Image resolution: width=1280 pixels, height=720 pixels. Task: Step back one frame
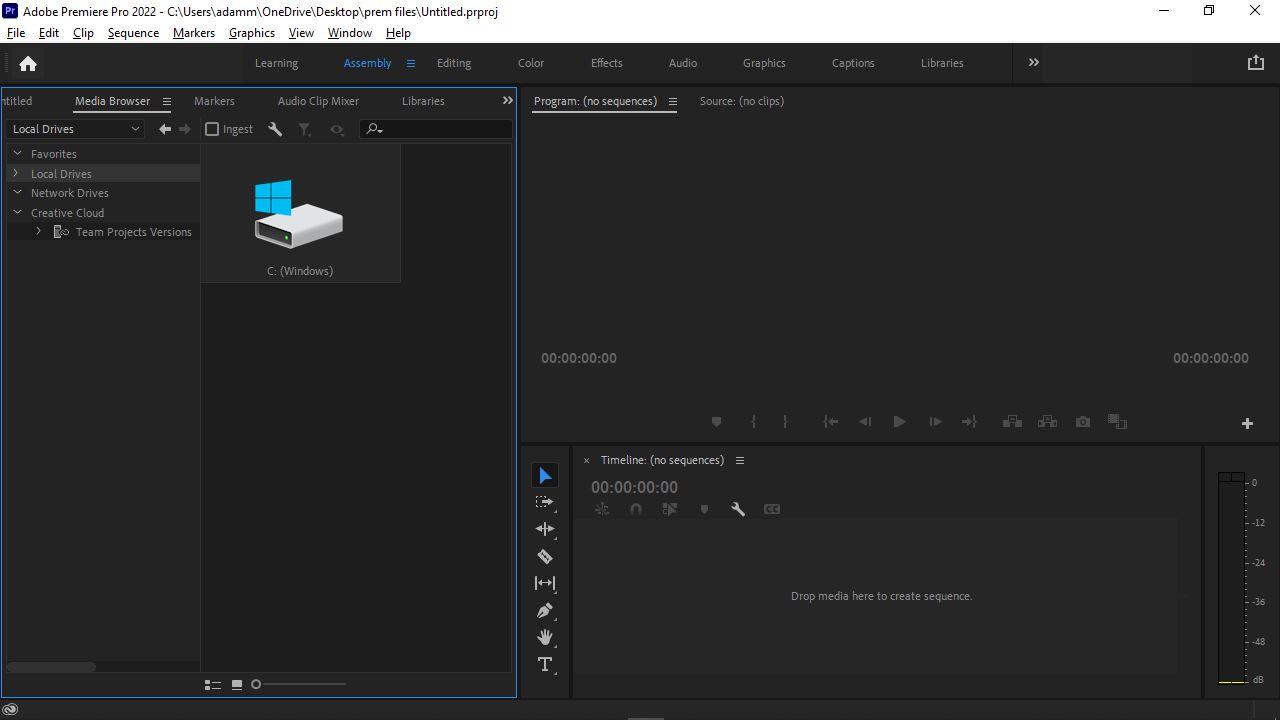(865, 422)
